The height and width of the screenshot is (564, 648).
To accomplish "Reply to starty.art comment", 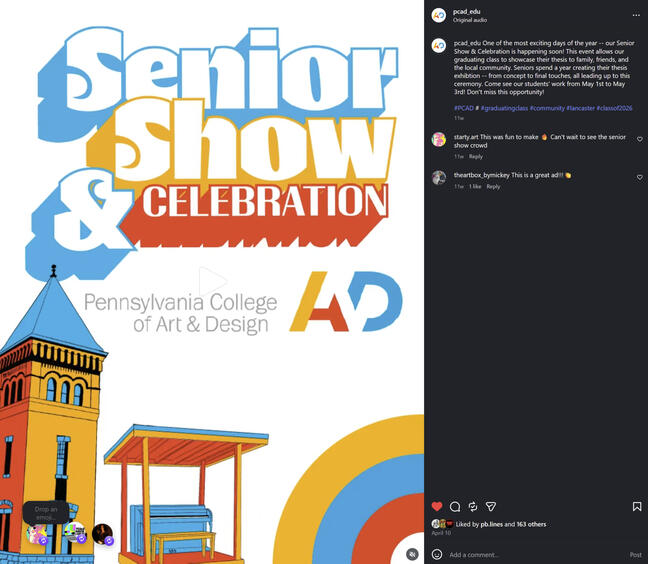I will (476, 157).
